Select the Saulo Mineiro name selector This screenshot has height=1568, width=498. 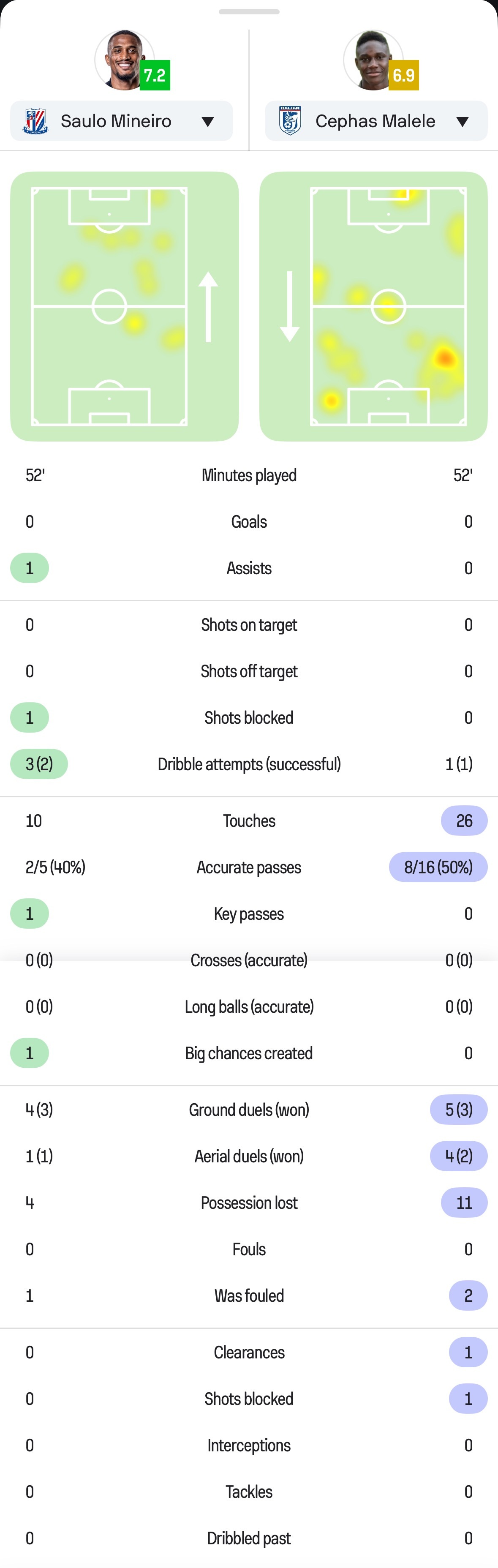click(121, 120)
